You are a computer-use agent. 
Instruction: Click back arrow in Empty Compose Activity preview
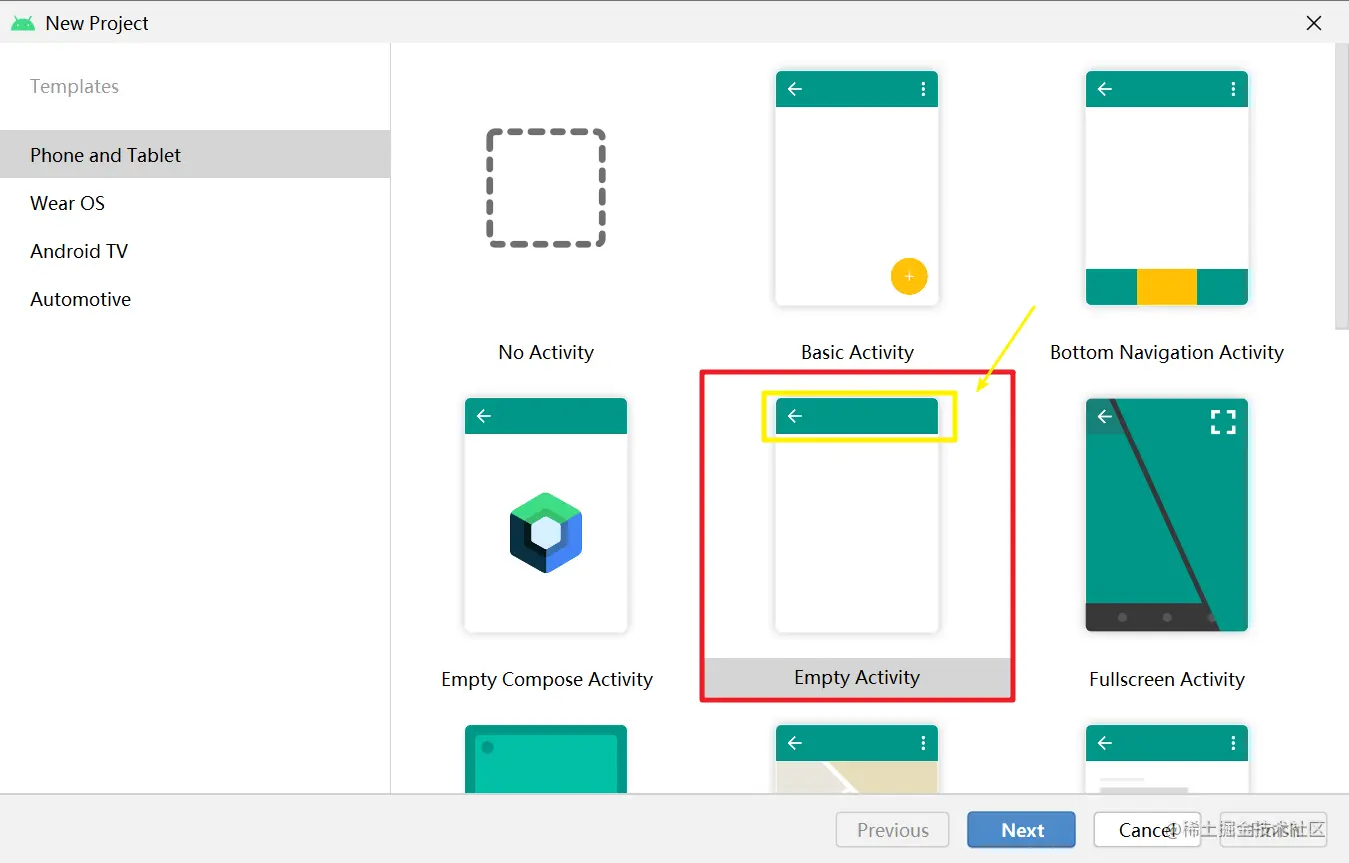pyautogui.click(x=484, y=416)
